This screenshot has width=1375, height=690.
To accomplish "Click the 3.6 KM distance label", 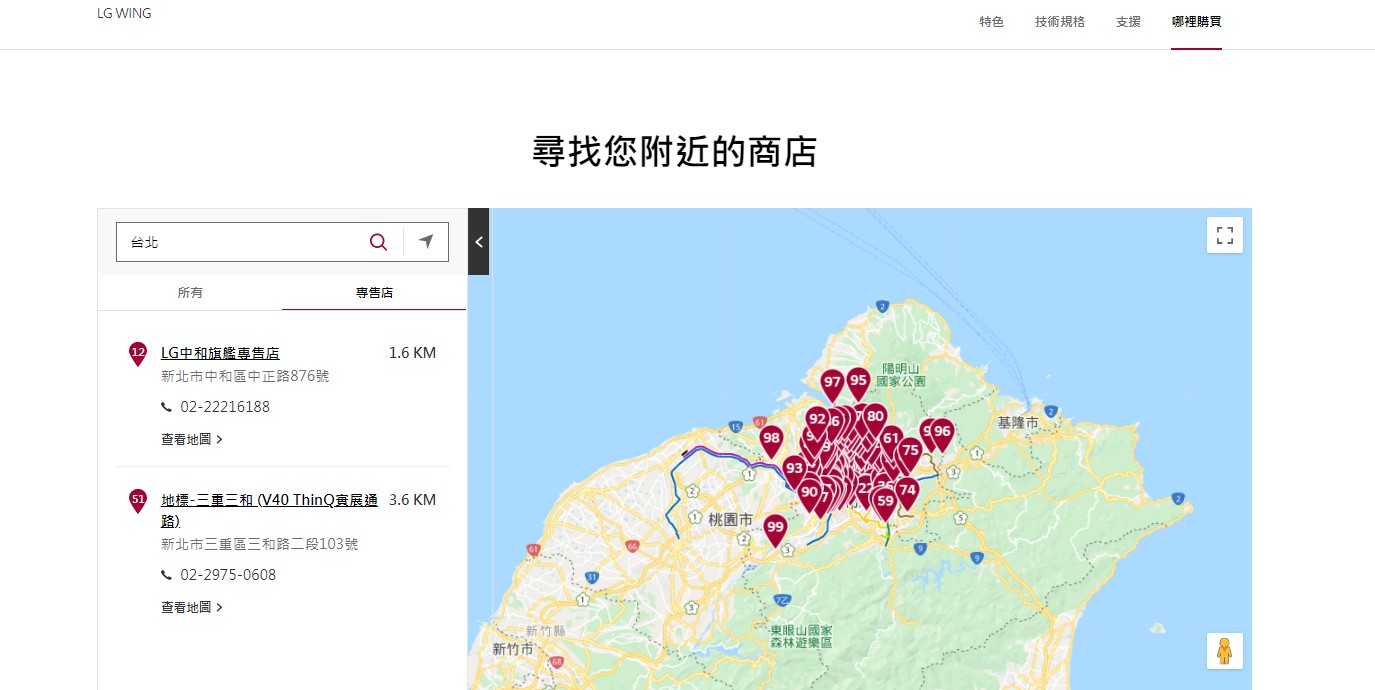I will pos(412,500).
